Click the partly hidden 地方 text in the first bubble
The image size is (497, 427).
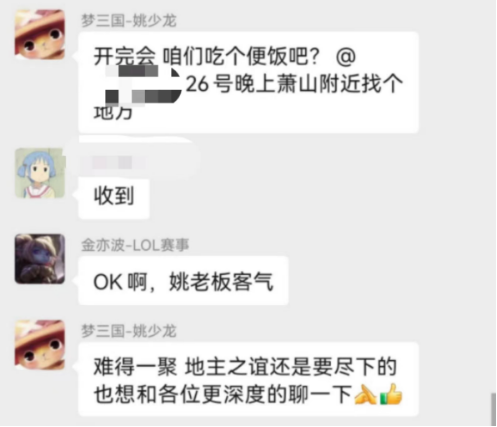tap(113, 113)
